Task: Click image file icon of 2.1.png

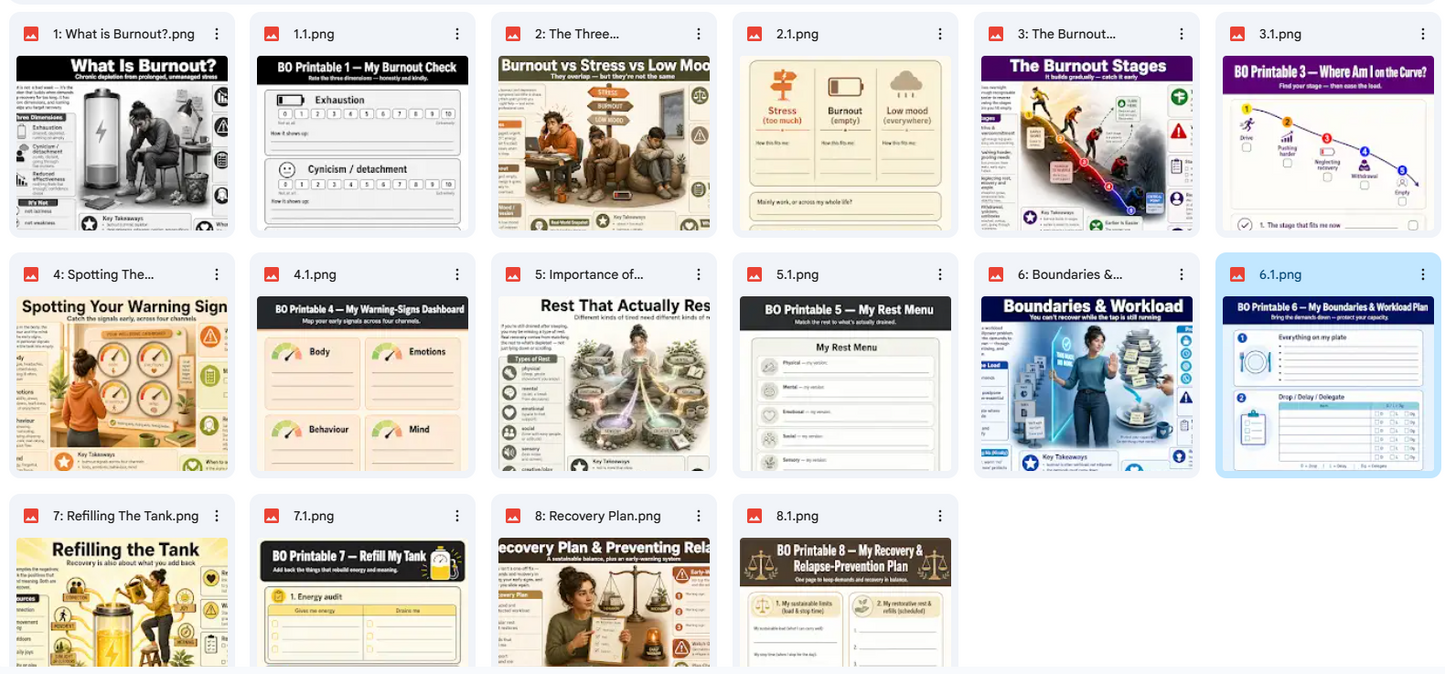Action: [755, 34]
